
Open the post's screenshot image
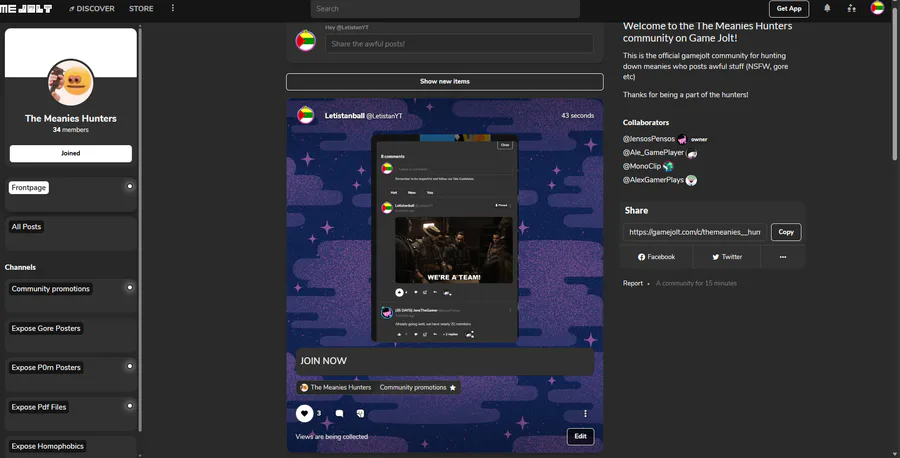point(445,238)
